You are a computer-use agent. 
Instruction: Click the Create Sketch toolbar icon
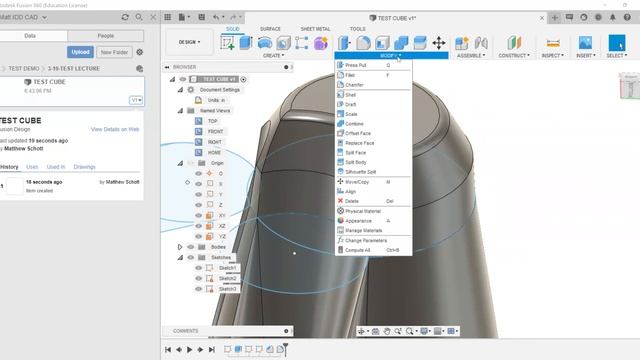click(227, 43)
